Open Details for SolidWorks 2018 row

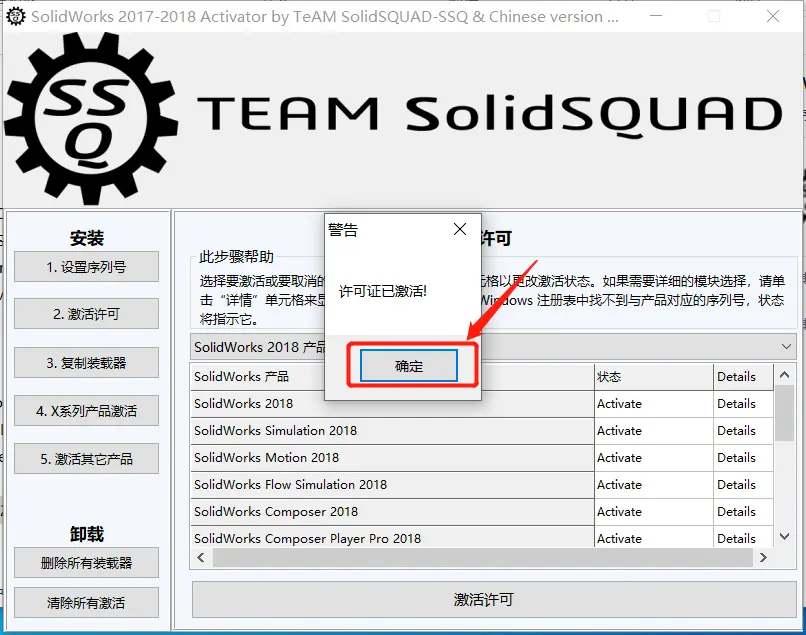click(x=743, y=404)
